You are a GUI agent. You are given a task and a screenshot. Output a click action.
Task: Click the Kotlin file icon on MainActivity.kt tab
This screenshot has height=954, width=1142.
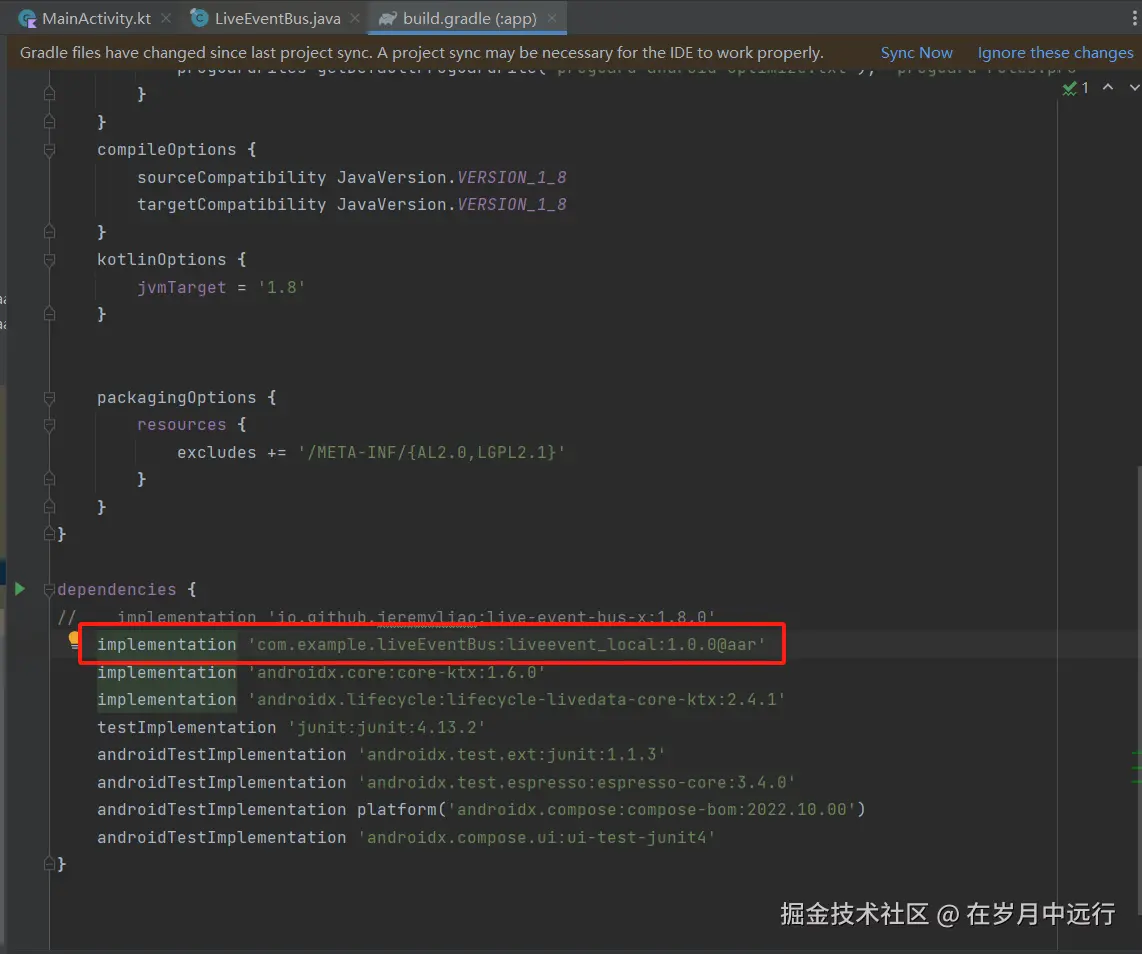click(28, 19)
